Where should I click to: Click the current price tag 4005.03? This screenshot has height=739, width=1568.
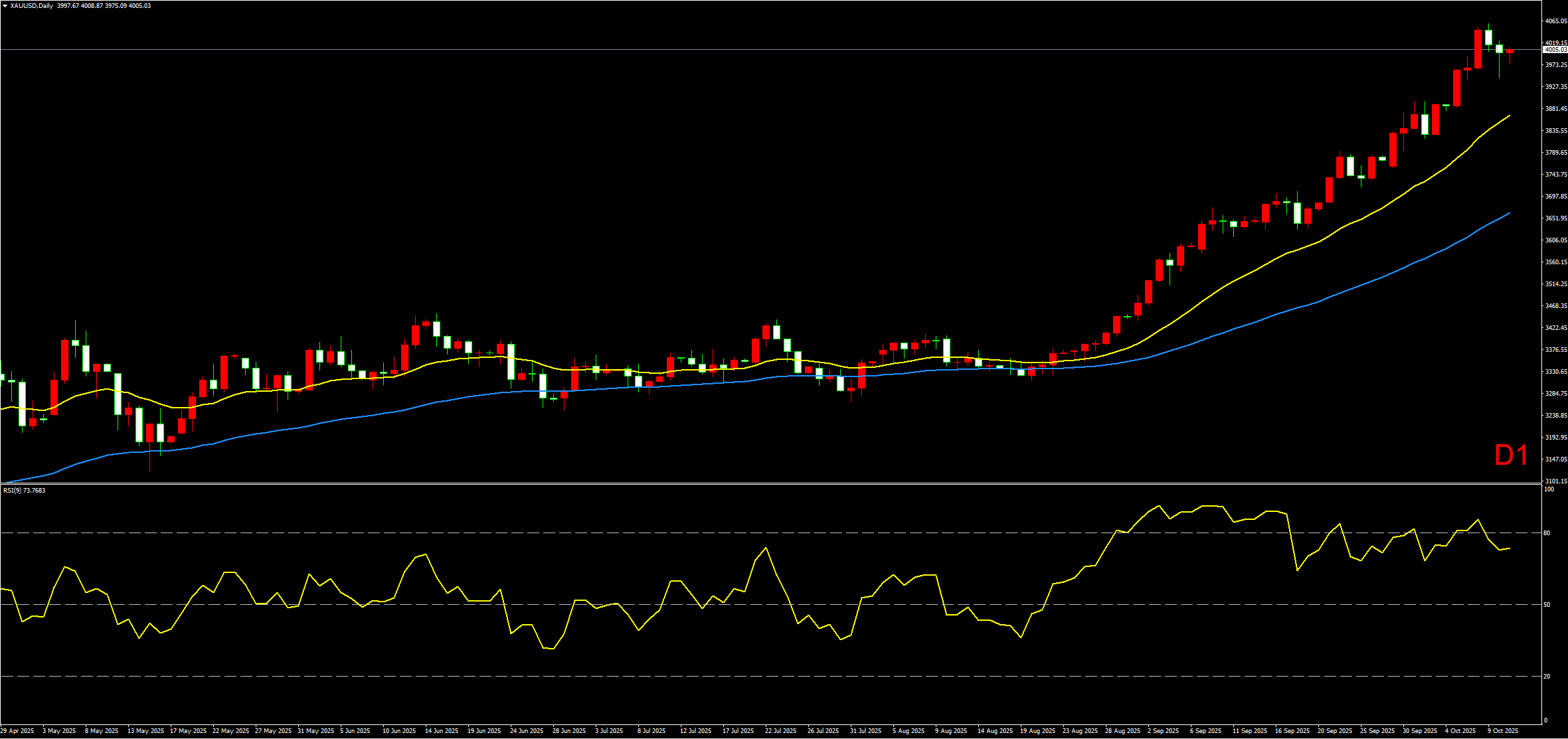coord(1554,50)
